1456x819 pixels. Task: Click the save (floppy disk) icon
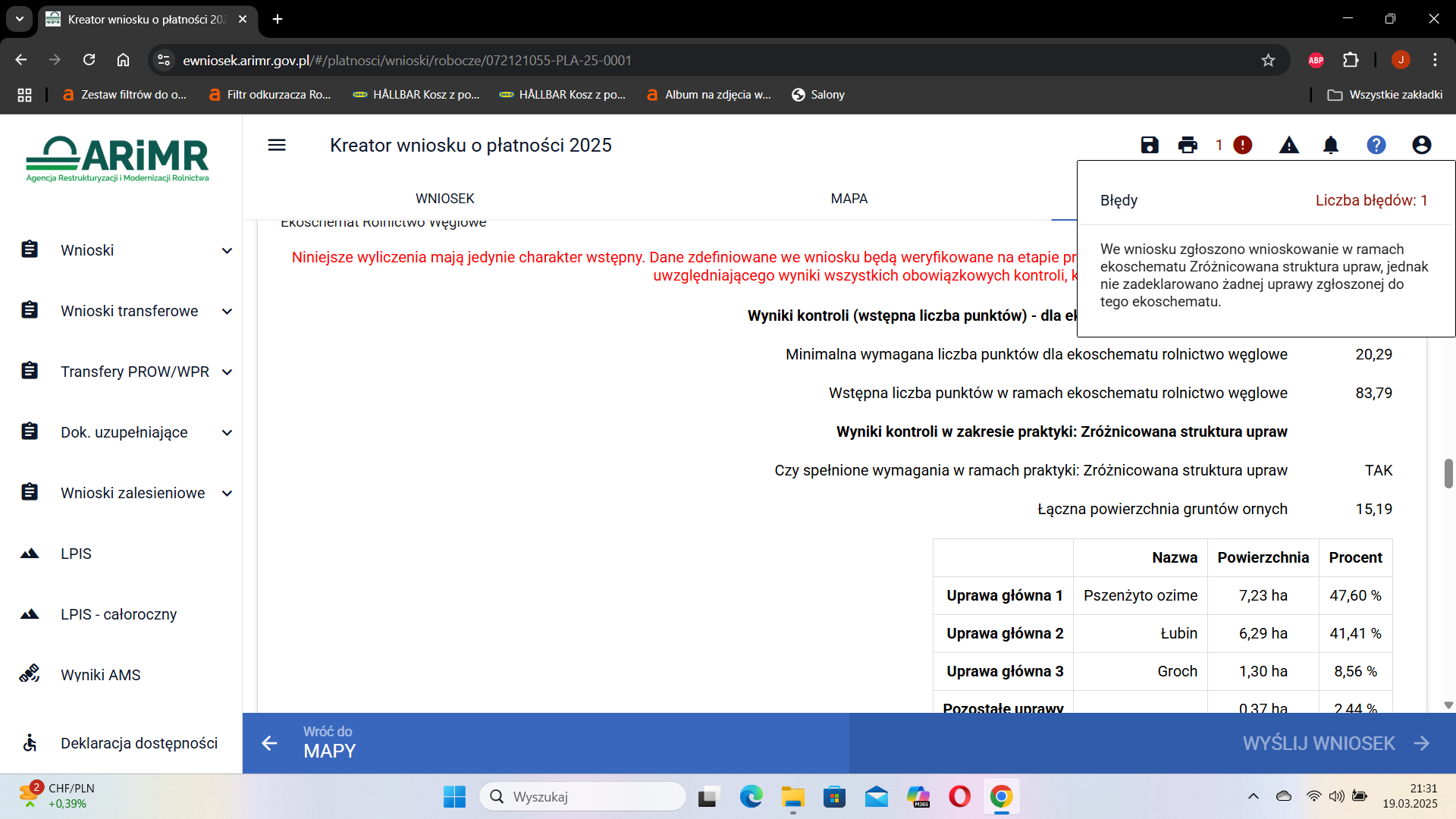click(x=1150, y=145)
